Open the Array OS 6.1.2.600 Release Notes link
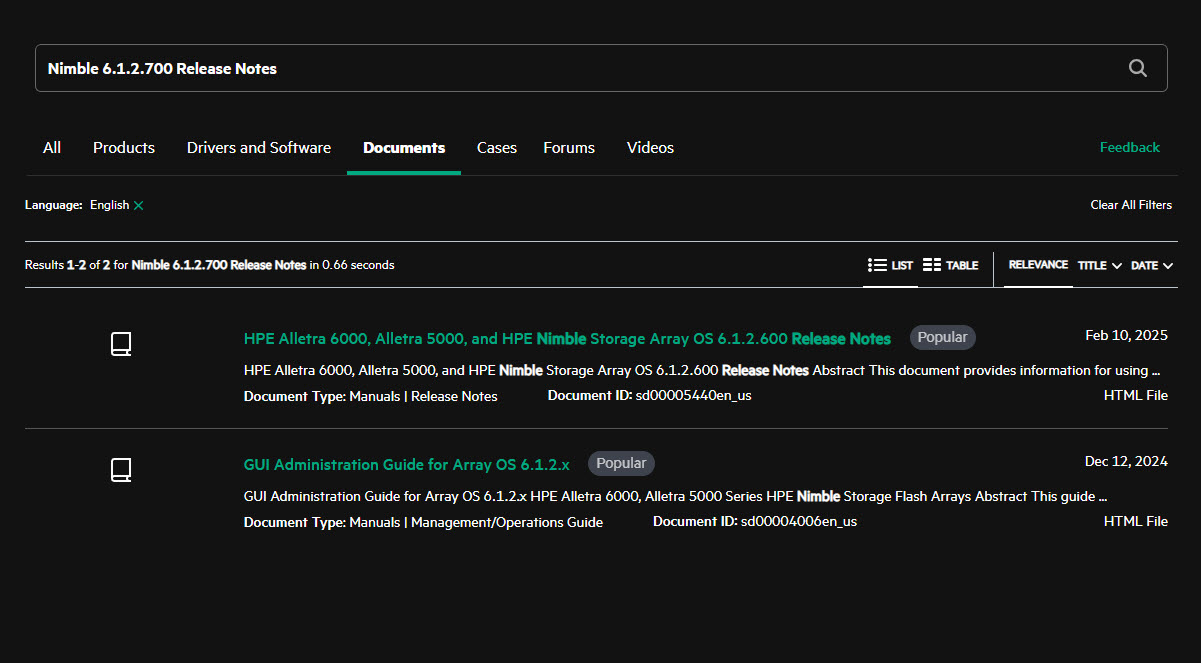The height and width of the screenshot is (663, 1201). 567,338
